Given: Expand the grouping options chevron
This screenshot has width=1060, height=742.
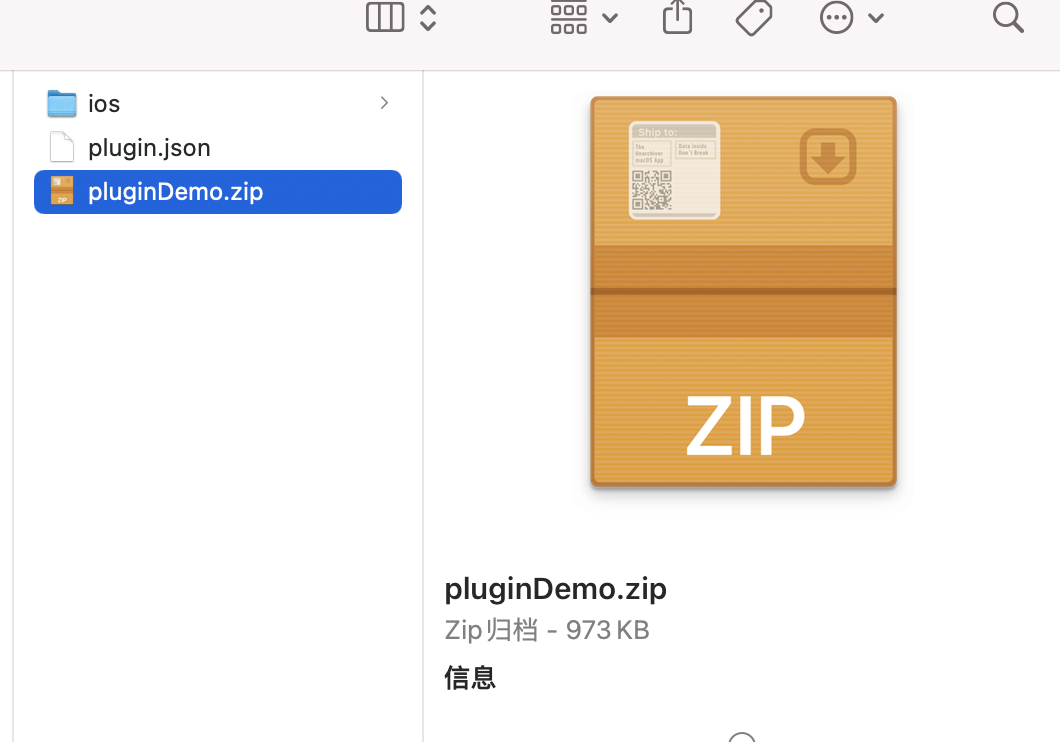Looking at the screenshot, I should 610,18.
